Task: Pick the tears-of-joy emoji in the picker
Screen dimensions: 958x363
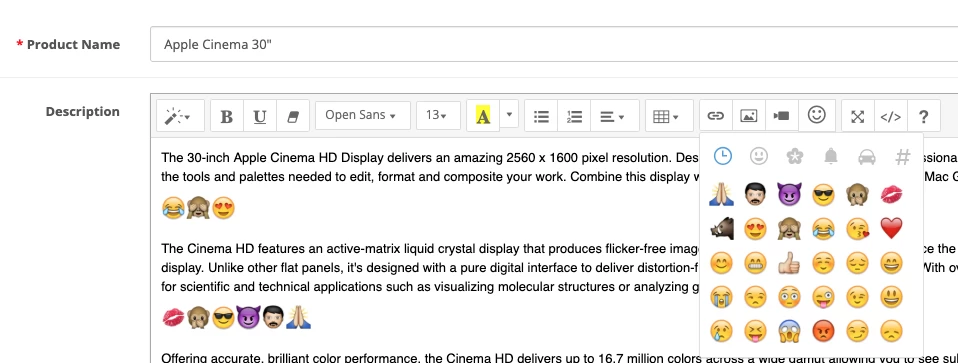Action: point(824,229)
